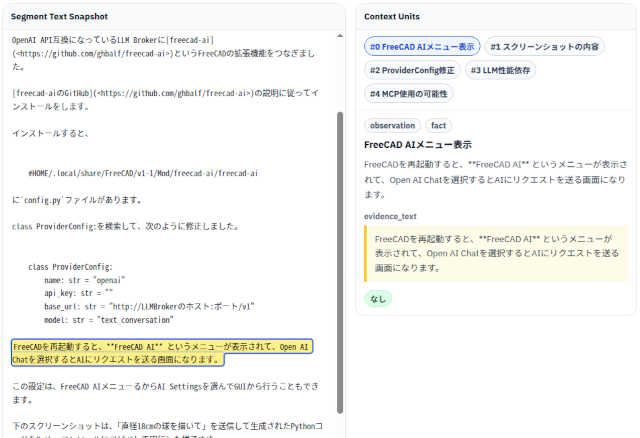Select the #0 FreeCAD AIメニュー表示 context unit

tap(422, 47)
